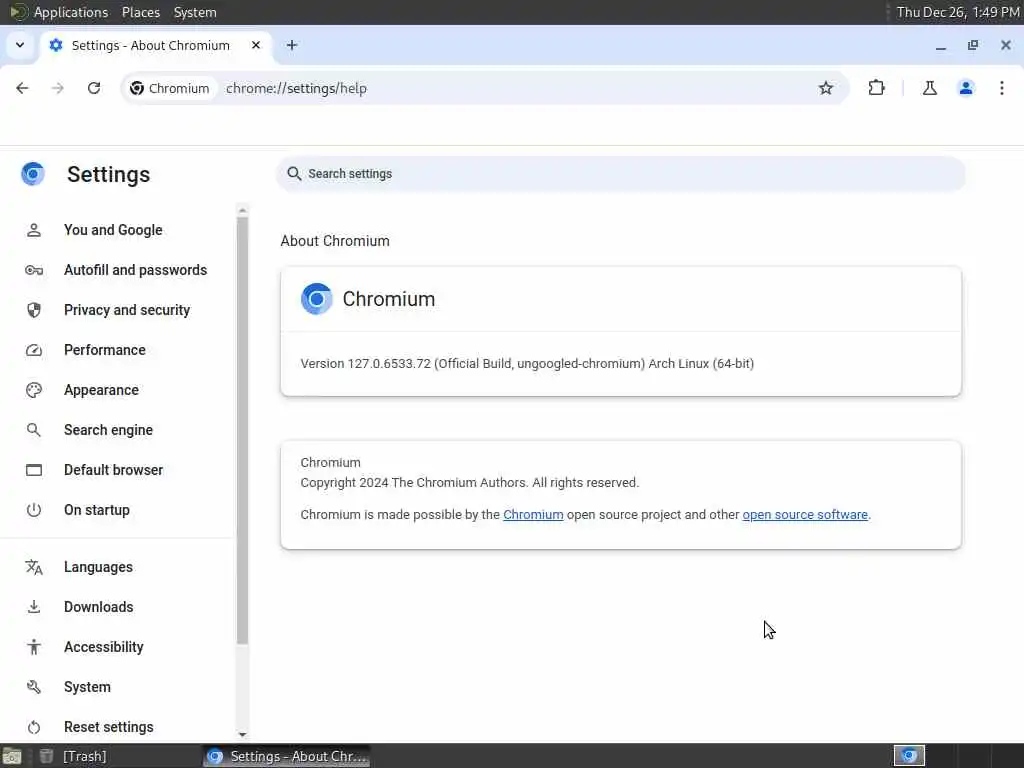The image size is (1024, 768).
Task: Focus the Search settings field
Action: tap(620, 174)
